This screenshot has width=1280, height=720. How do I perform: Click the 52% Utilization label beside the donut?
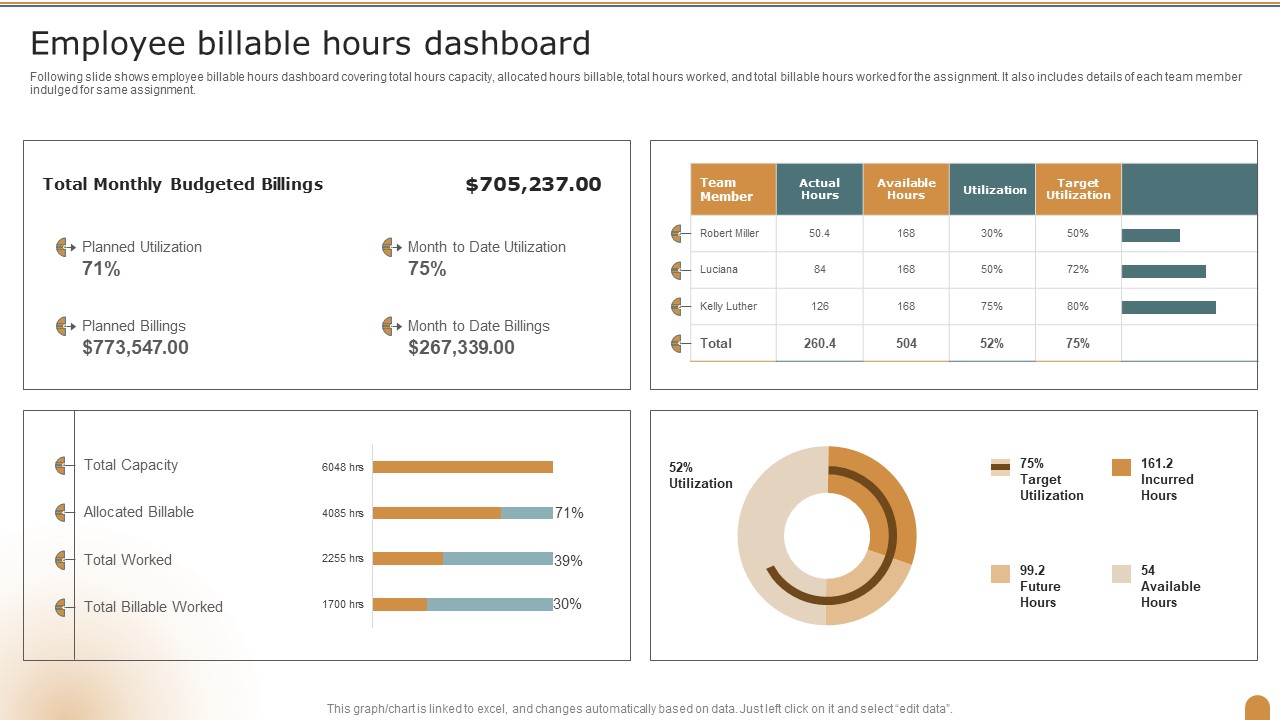coord(701,476)
